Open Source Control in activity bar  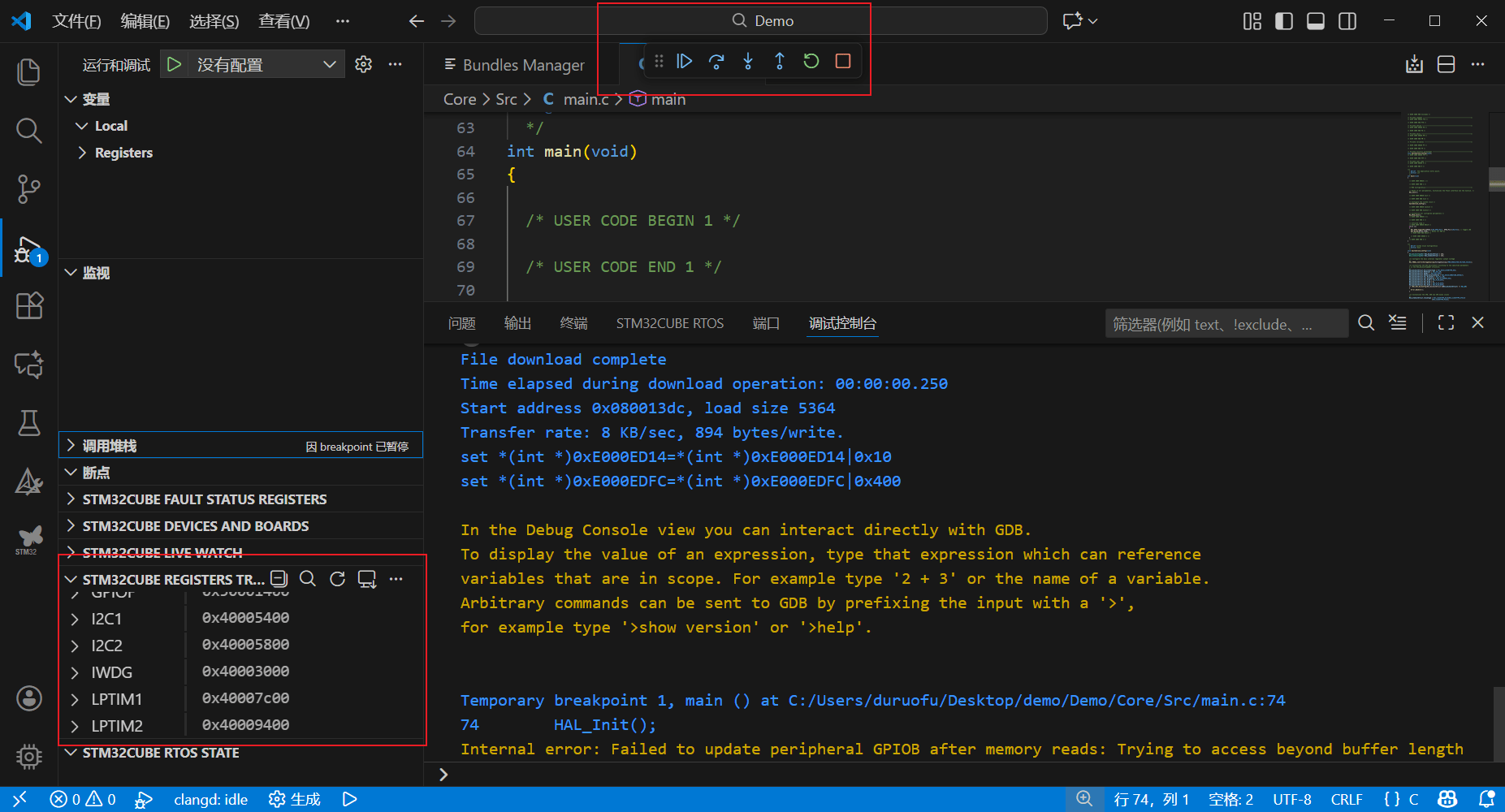pos(29,189)
